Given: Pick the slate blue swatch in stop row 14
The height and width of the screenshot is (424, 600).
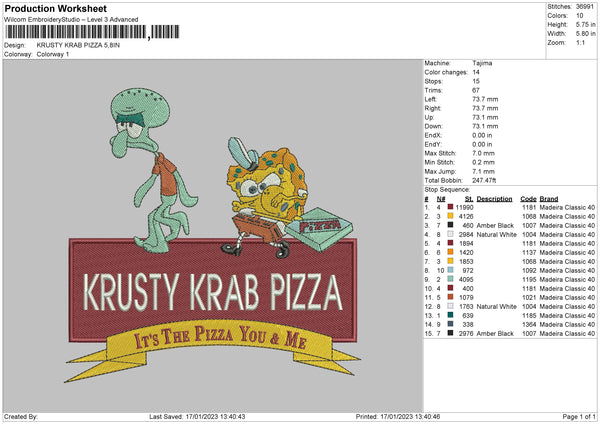Looking at the screenshot, I should tap(450, 324).
